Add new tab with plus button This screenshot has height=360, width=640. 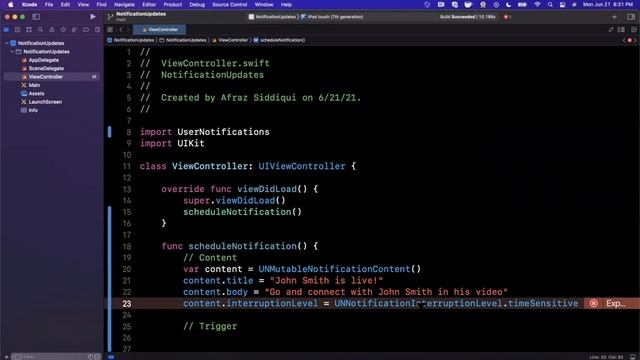(614, 17)
